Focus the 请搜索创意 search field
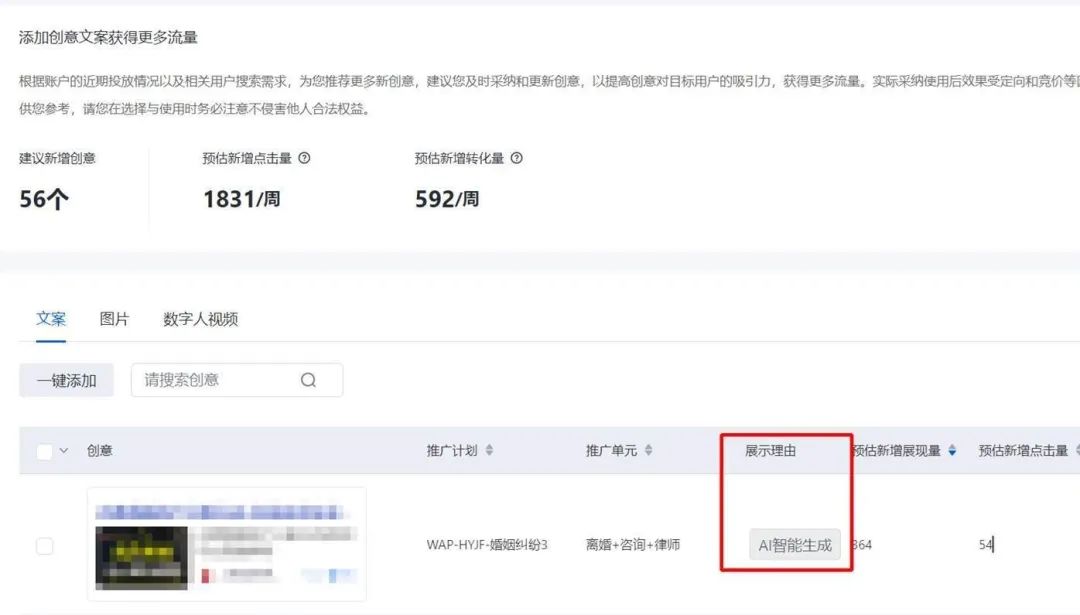The width and height of the screenshot is (1080, 615). (237, 380)
